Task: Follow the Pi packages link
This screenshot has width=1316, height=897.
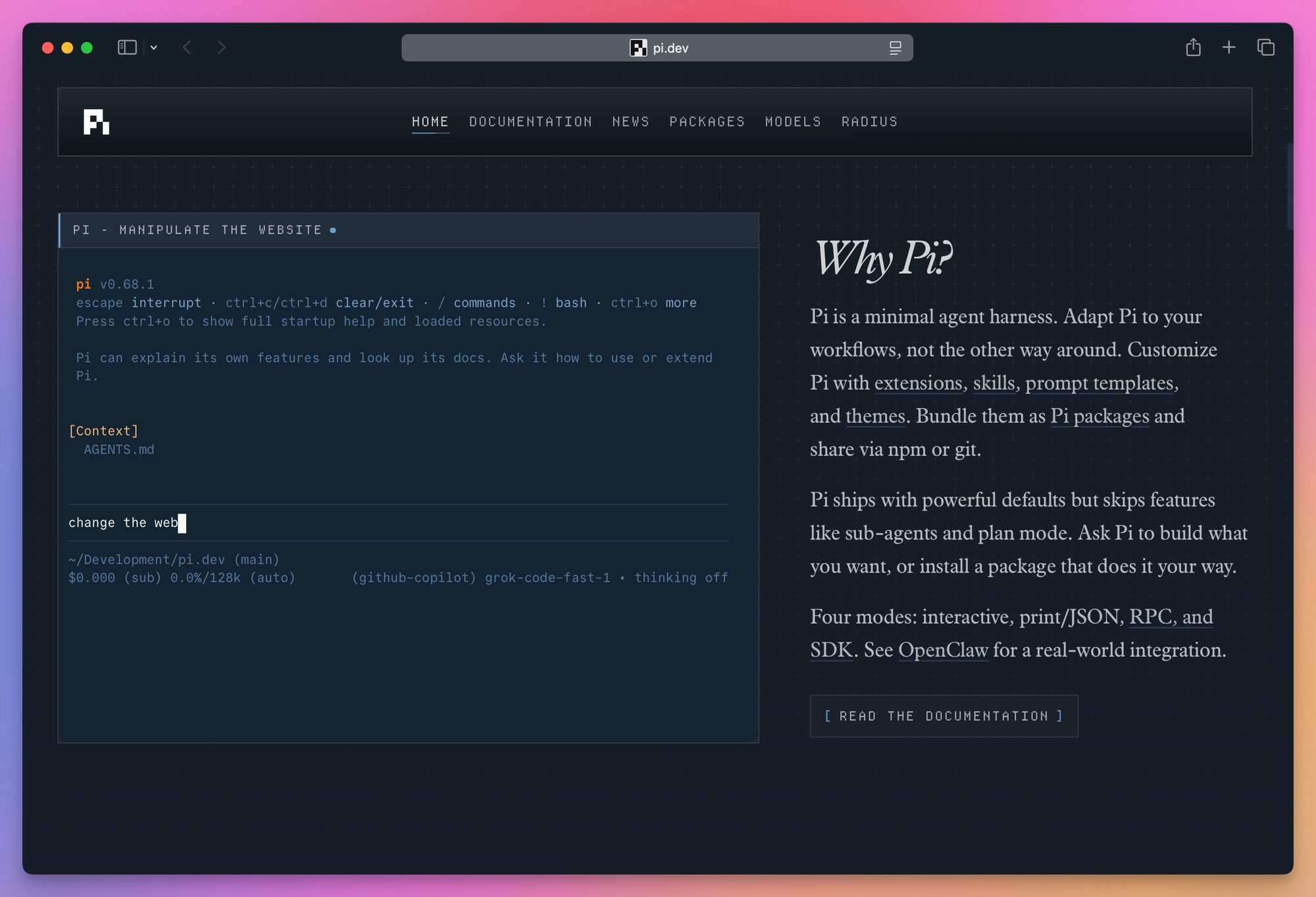Action: (1100, 417)
